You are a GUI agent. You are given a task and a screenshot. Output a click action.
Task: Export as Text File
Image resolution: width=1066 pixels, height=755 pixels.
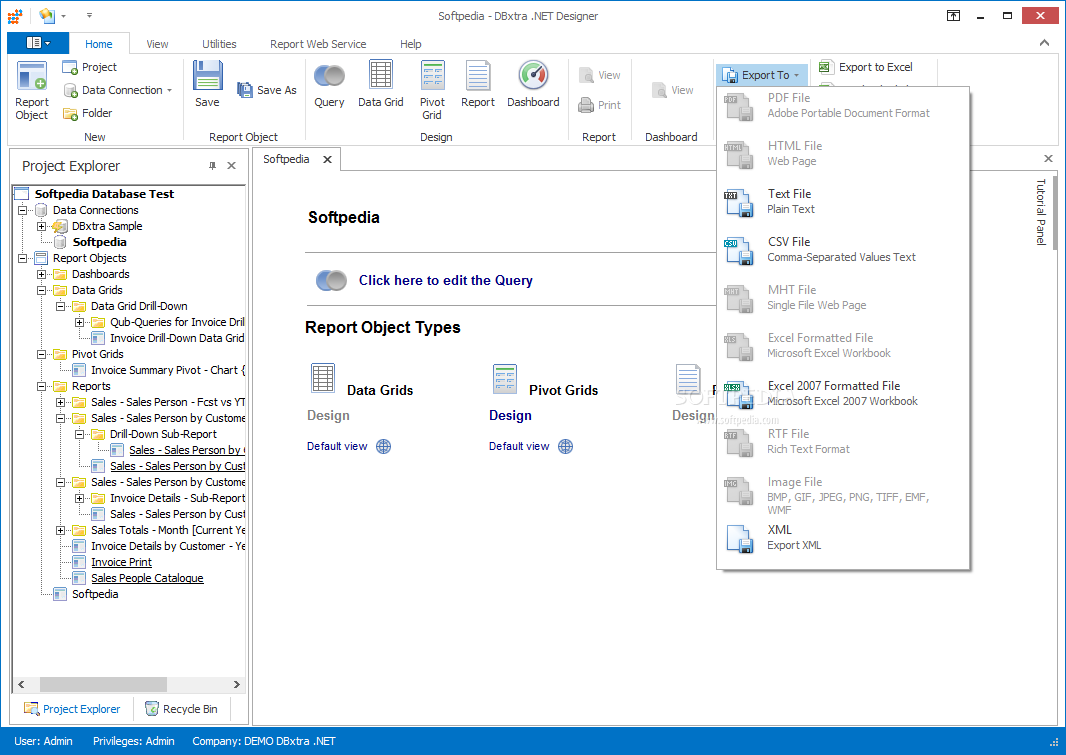(843, 202)
